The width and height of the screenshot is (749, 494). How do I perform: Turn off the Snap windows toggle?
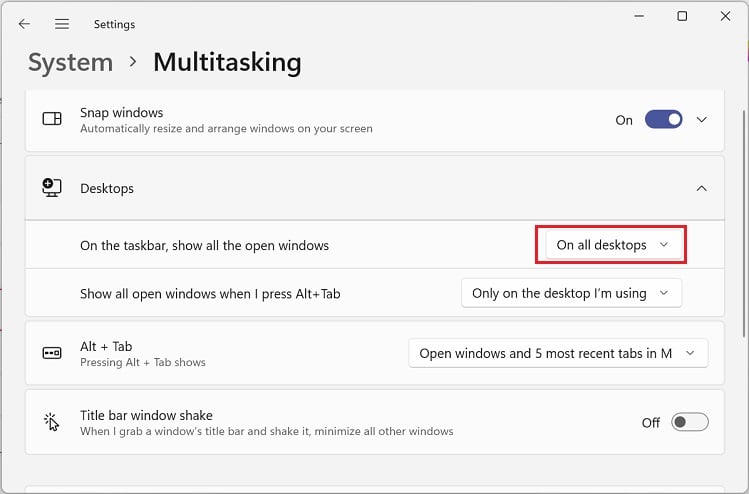(x=663, y=120)
